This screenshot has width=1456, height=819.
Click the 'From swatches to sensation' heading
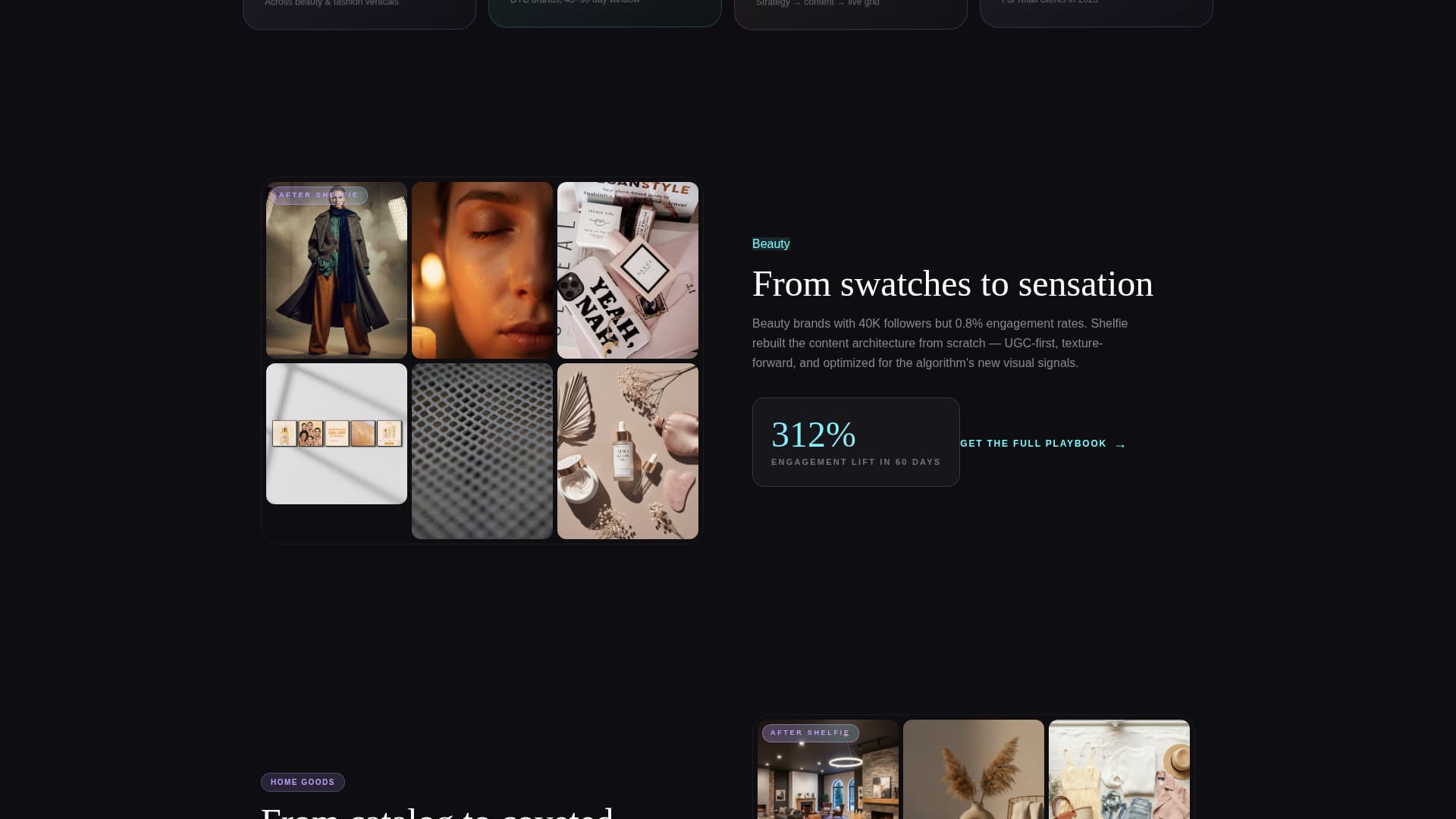[x=952, y=284]
